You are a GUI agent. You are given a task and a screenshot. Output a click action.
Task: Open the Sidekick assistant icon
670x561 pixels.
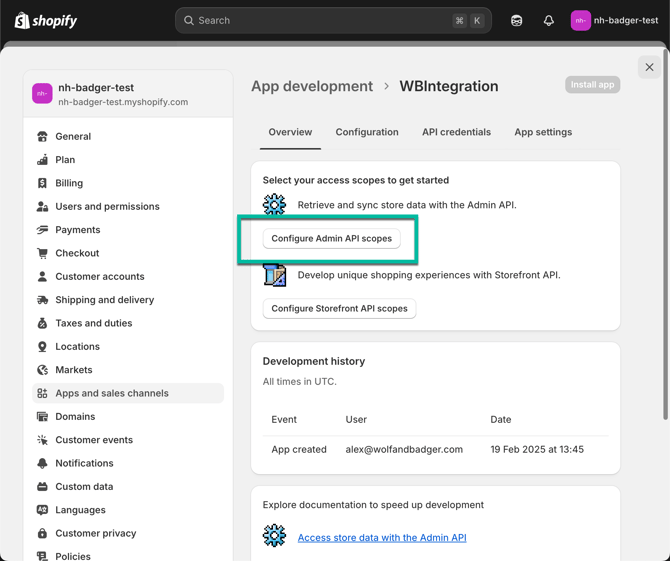click(x=516, y=21)
